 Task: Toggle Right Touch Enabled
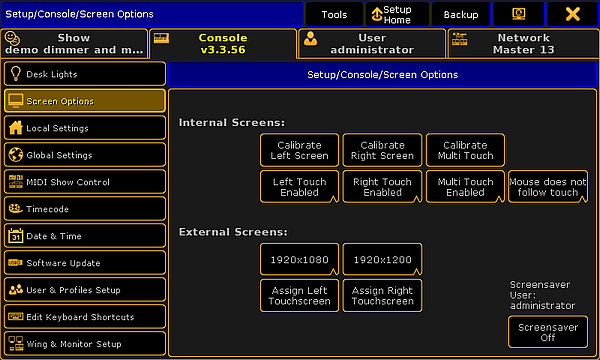382,187
